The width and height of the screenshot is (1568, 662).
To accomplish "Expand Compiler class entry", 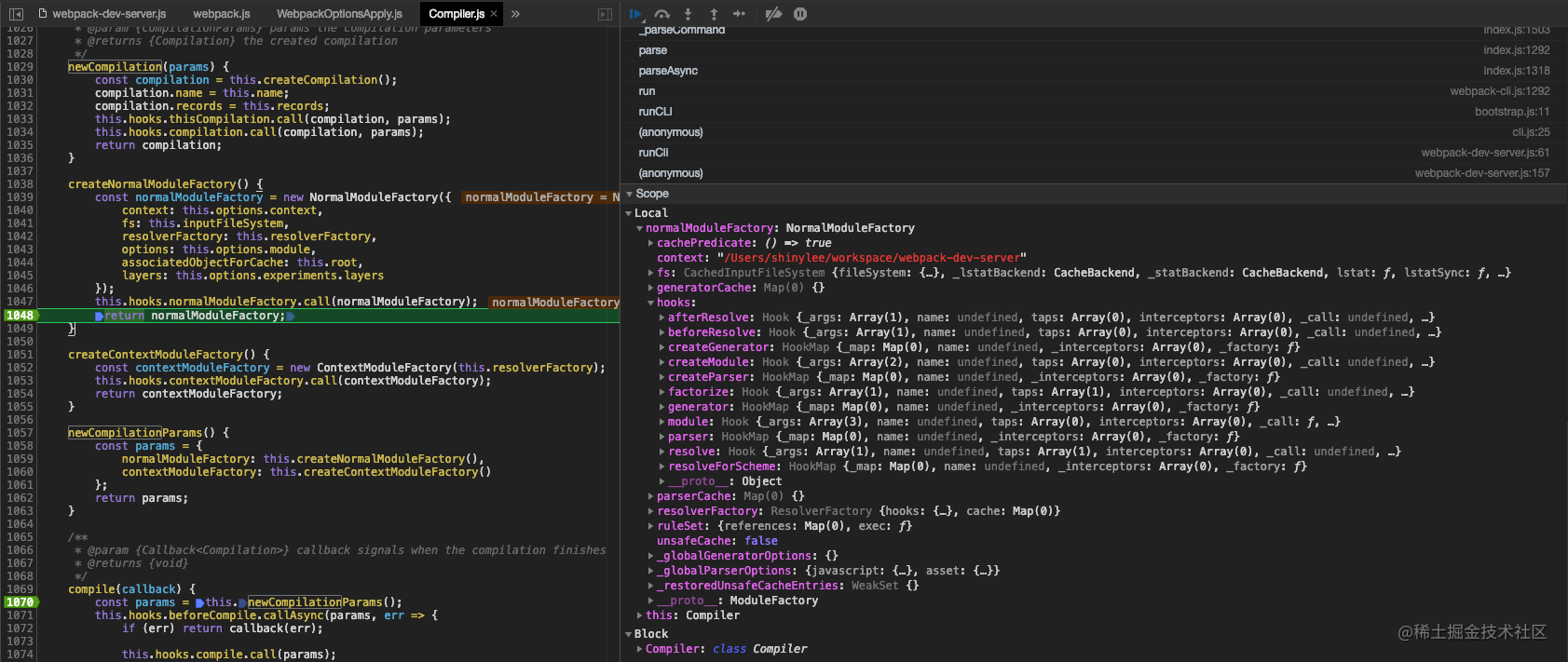I will (639, 649).
